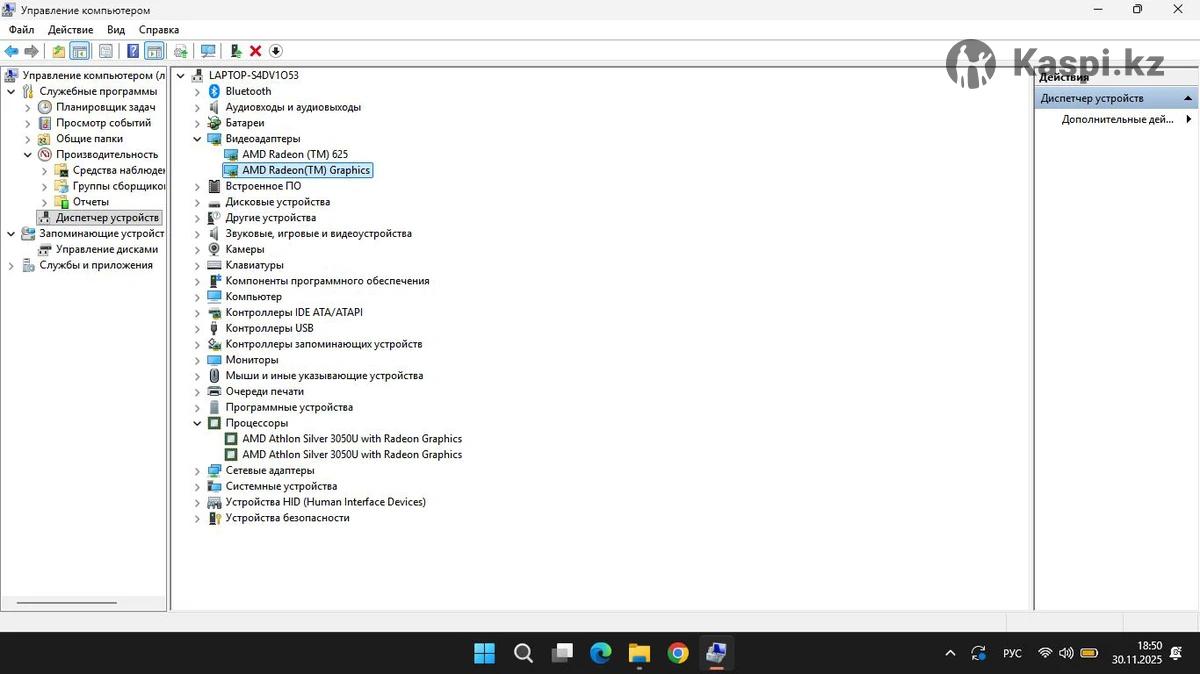Open the Действие menu

click(70, 30)
